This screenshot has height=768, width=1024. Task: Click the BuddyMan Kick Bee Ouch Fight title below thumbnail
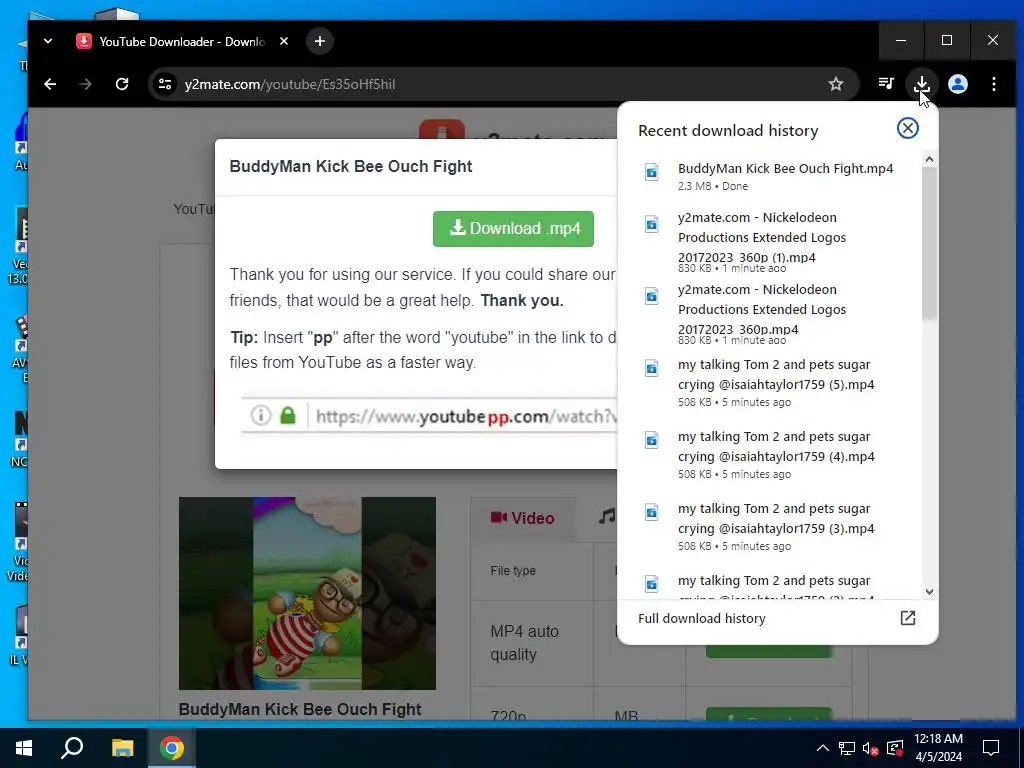coord(300,709)
